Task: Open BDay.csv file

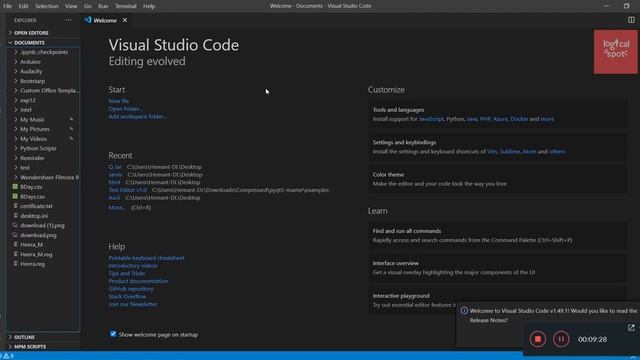Action: point(31,187)
